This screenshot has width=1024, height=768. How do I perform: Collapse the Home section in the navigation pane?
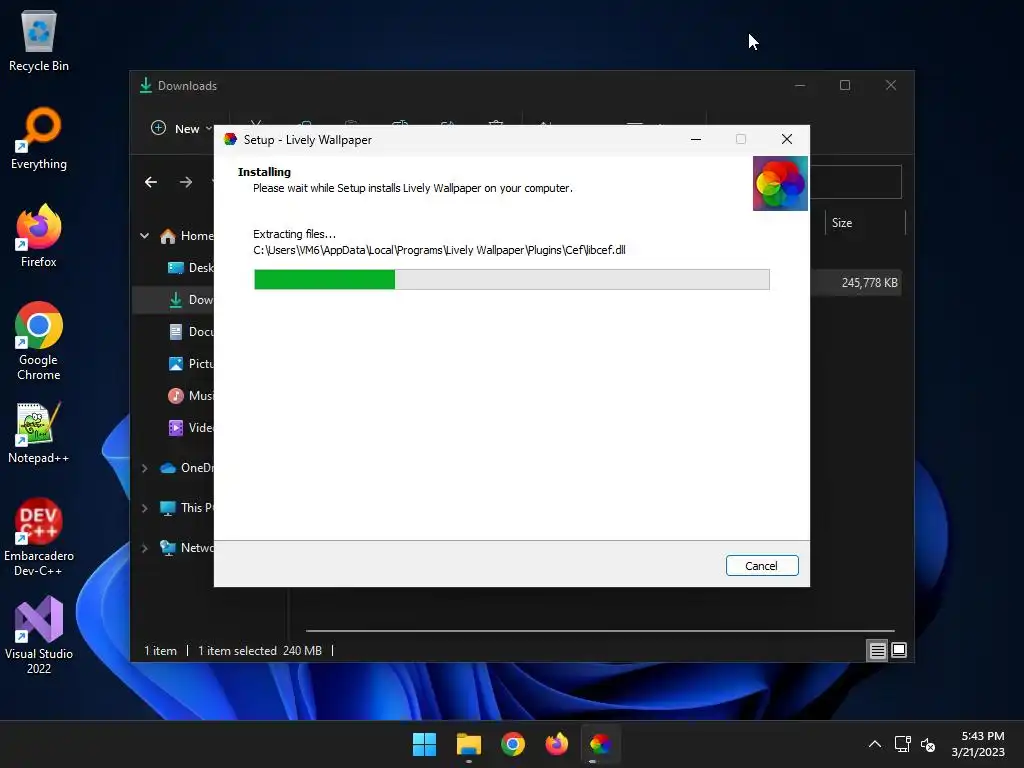pyautogui.click(x=144, y=236)
